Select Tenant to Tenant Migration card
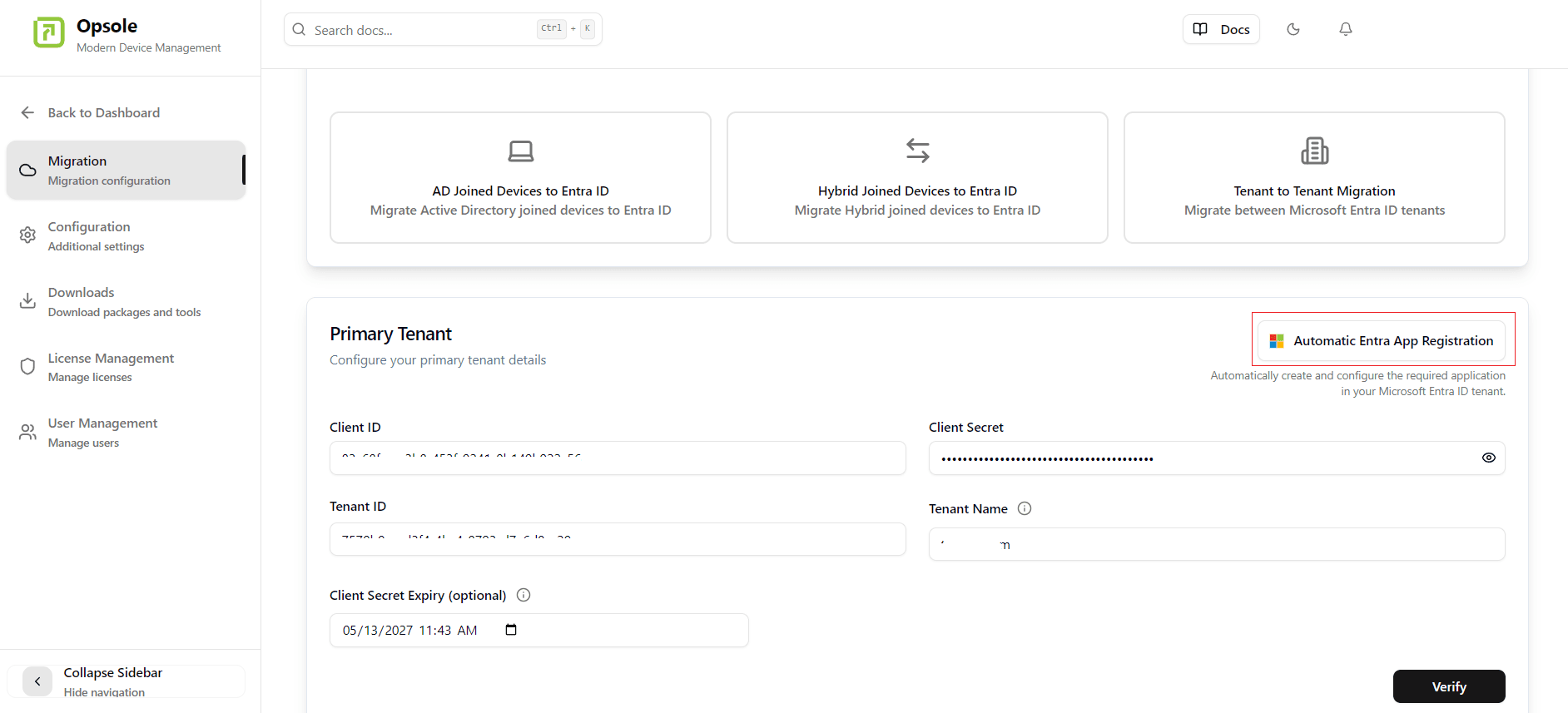 coord(1314,177)
